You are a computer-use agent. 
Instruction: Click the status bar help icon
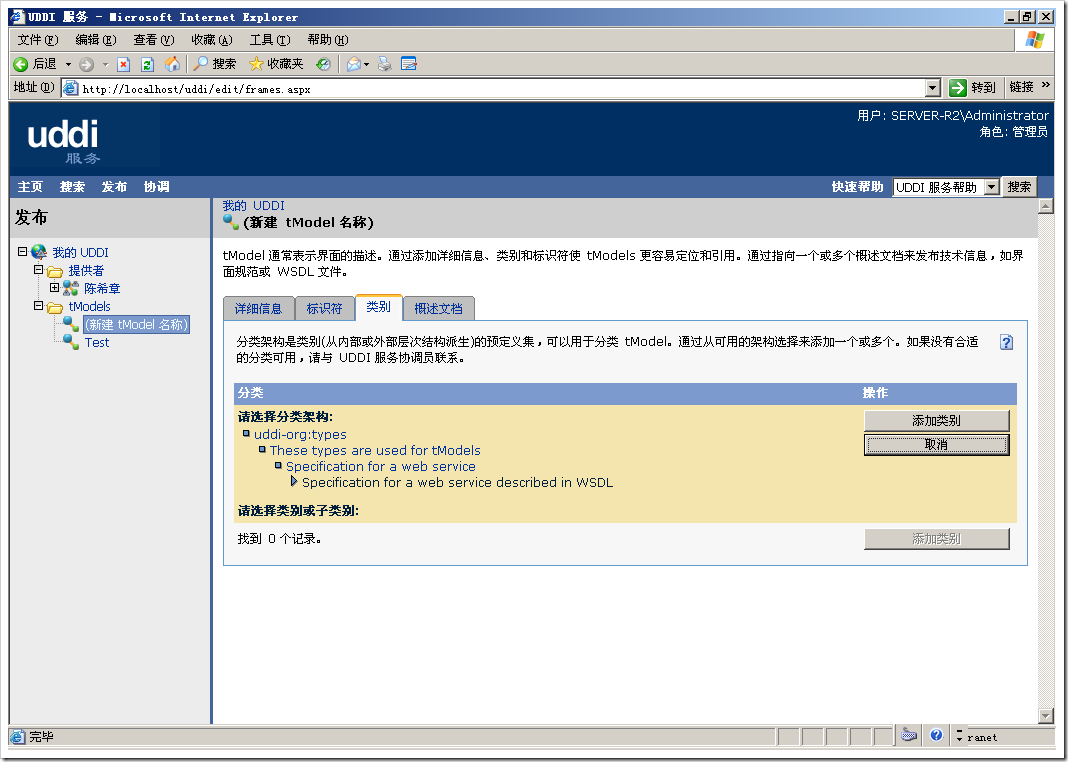point(936,735)
